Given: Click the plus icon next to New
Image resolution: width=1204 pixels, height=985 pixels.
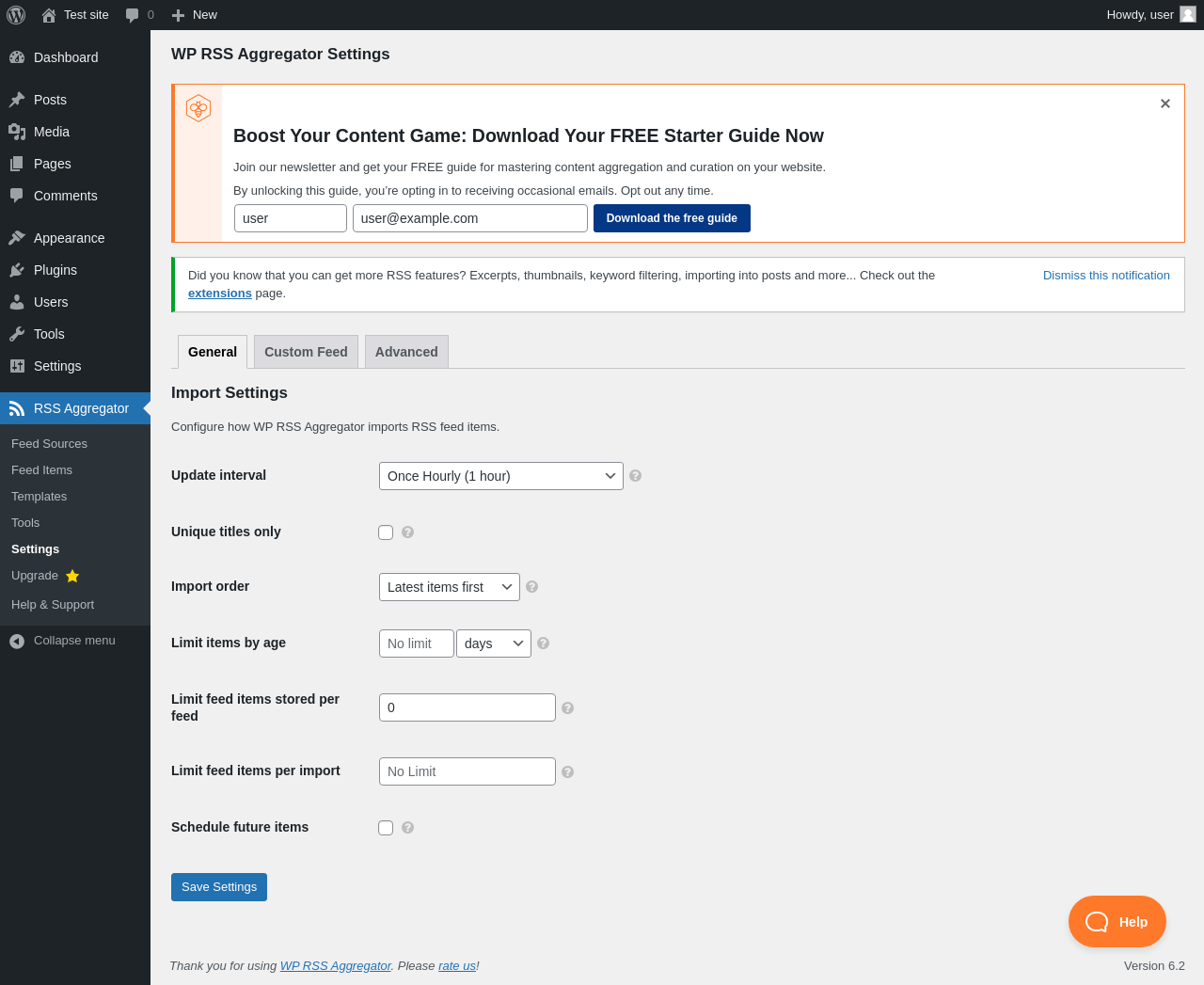Looking at the screenshot, I should click(178, 15).
